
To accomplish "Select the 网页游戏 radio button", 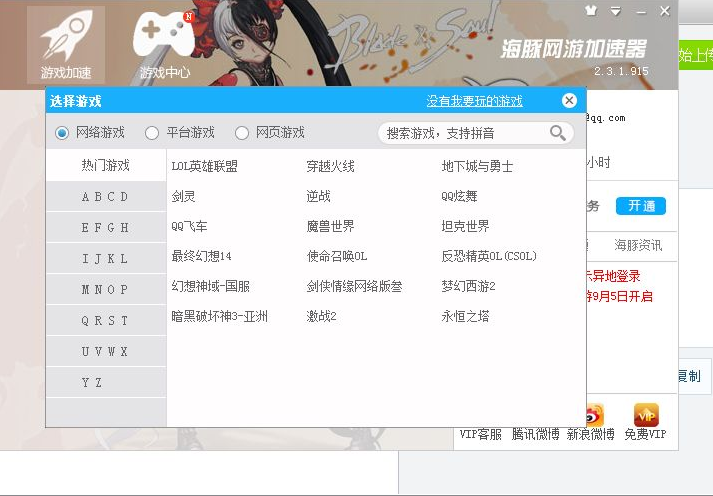I will tap(241, 133).
